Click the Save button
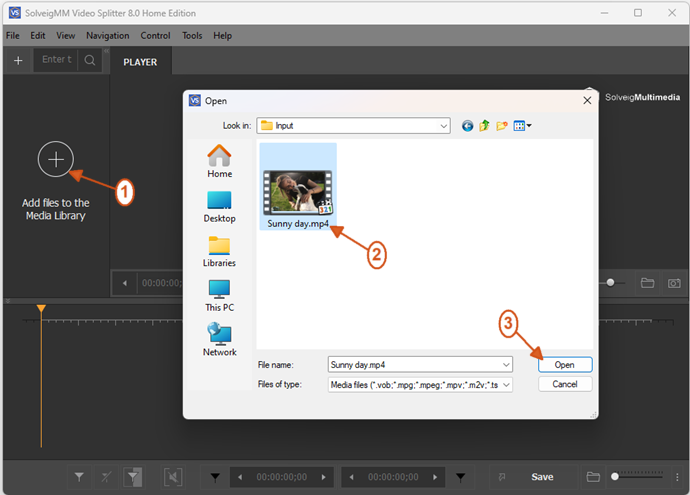This screenshot has height=495, width=690. (x=542, y=477)
